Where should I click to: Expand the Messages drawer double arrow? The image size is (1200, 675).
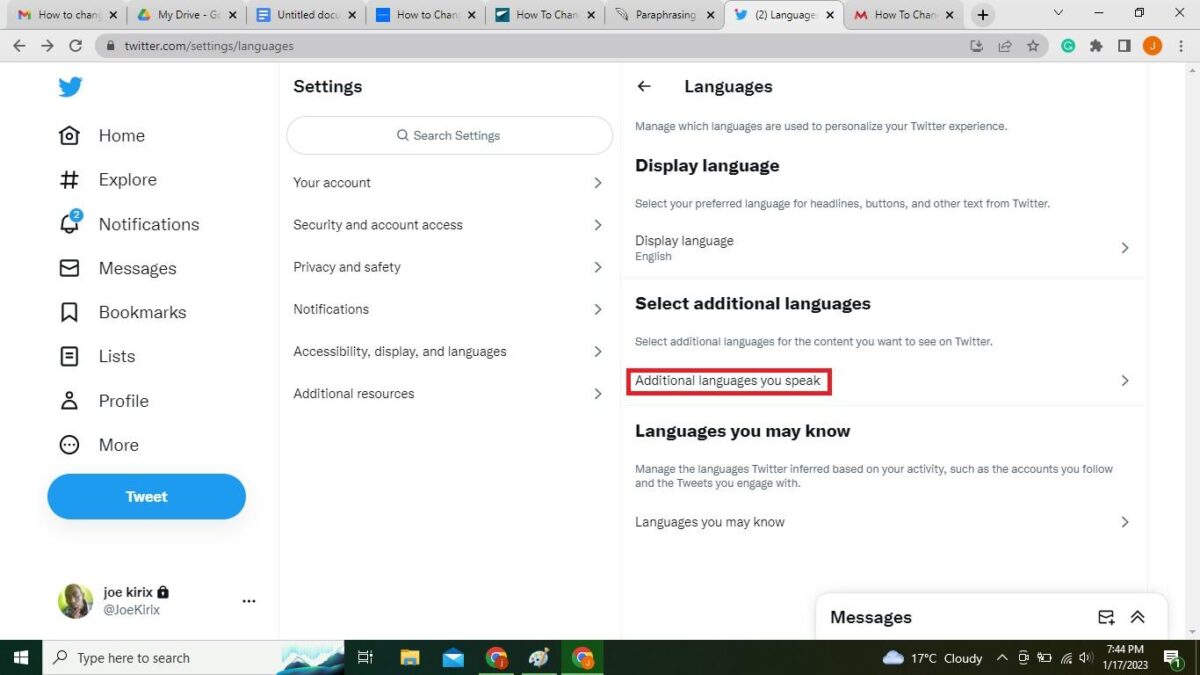pos(1137,617)
